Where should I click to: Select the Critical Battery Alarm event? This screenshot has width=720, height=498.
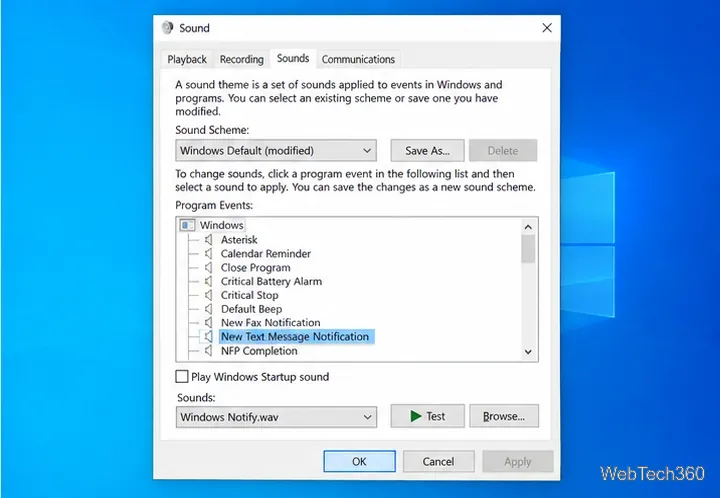coord(271,281)
